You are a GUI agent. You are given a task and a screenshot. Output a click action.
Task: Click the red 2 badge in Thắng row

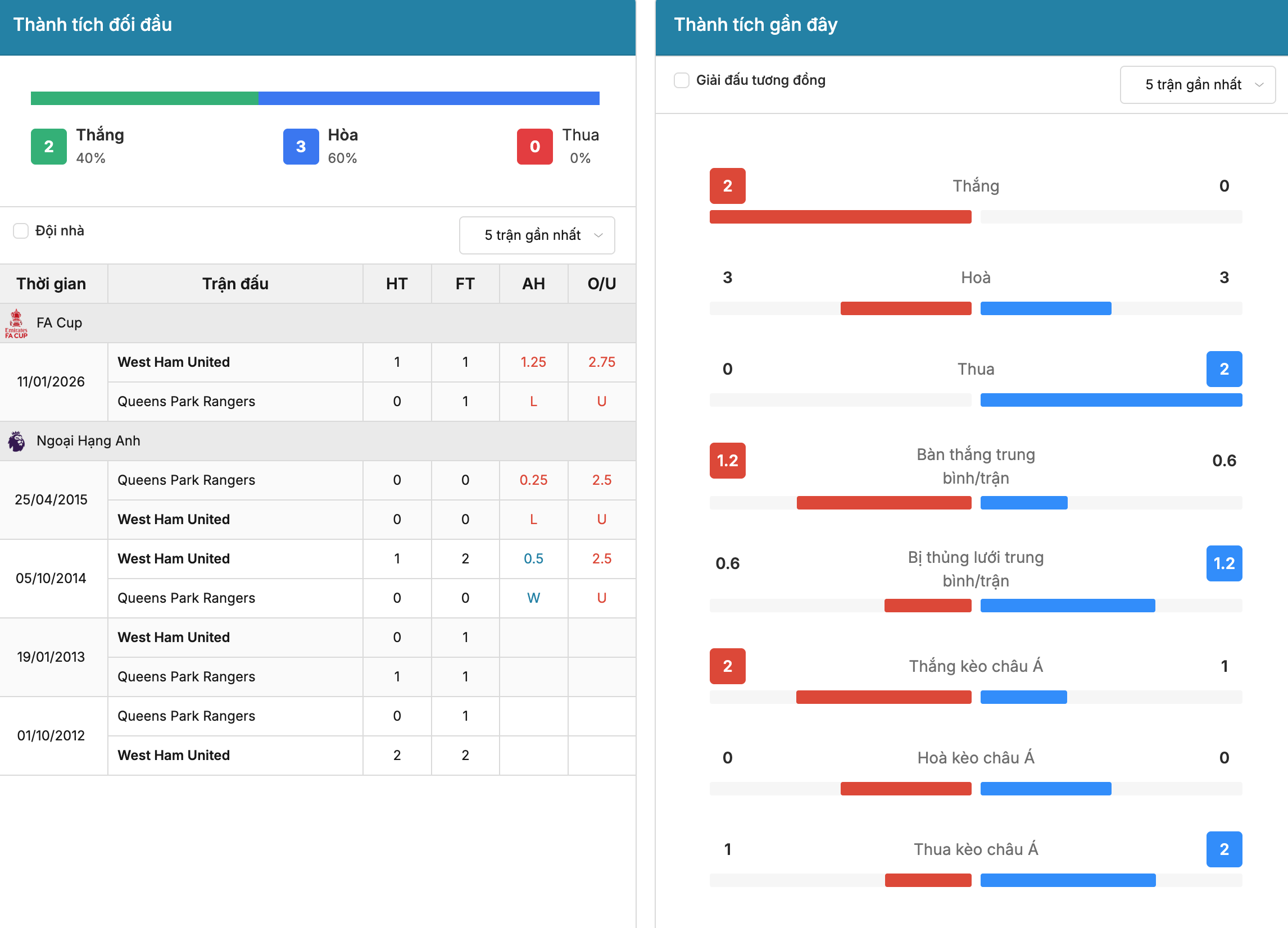tap(728, 186)
